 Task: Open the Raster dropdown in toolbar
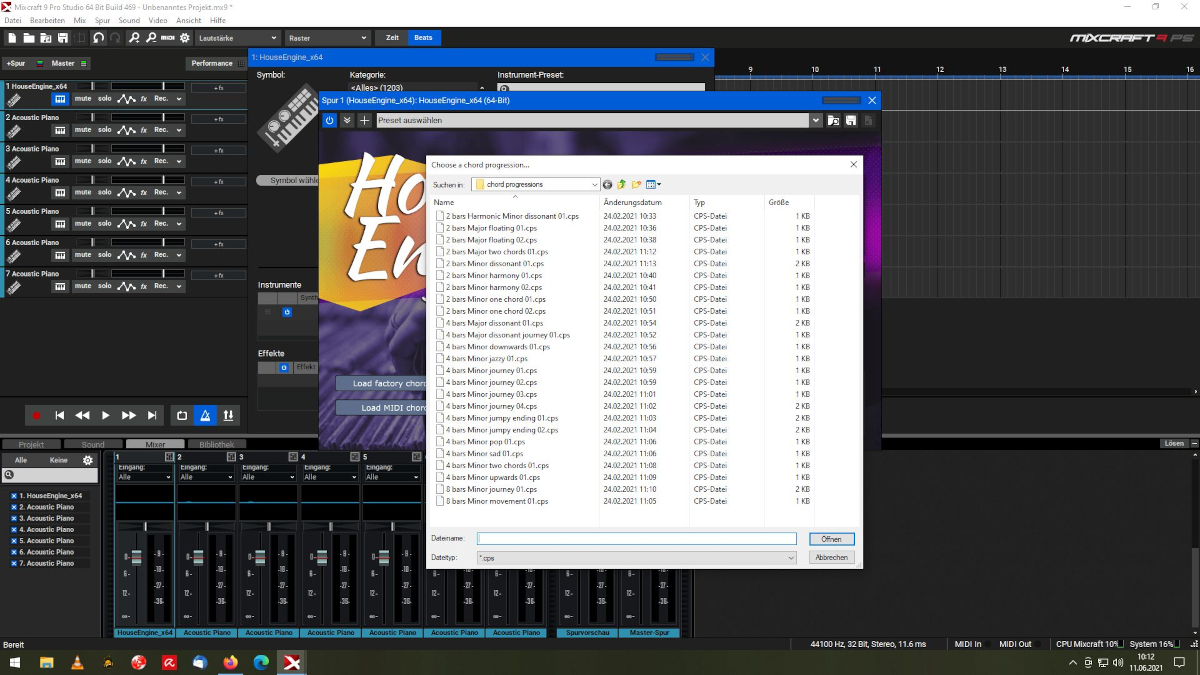click(327, 38)
